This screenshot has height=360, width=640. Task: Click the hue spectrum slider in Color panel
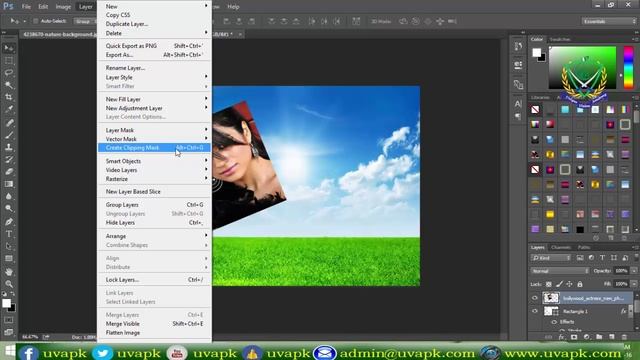coord(629,67)
